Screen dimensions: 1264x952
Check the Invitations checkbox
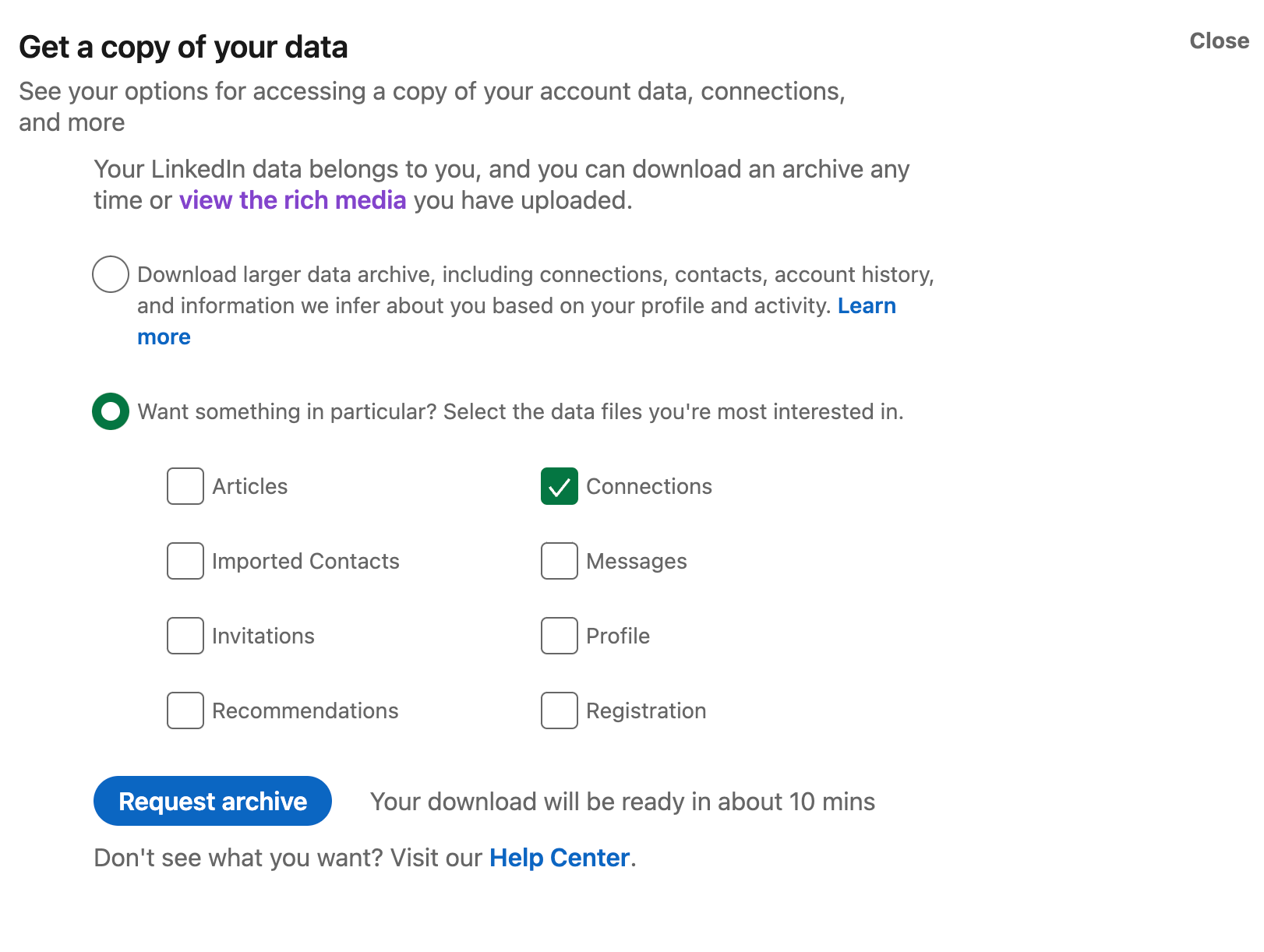click(x=185, y=636)
